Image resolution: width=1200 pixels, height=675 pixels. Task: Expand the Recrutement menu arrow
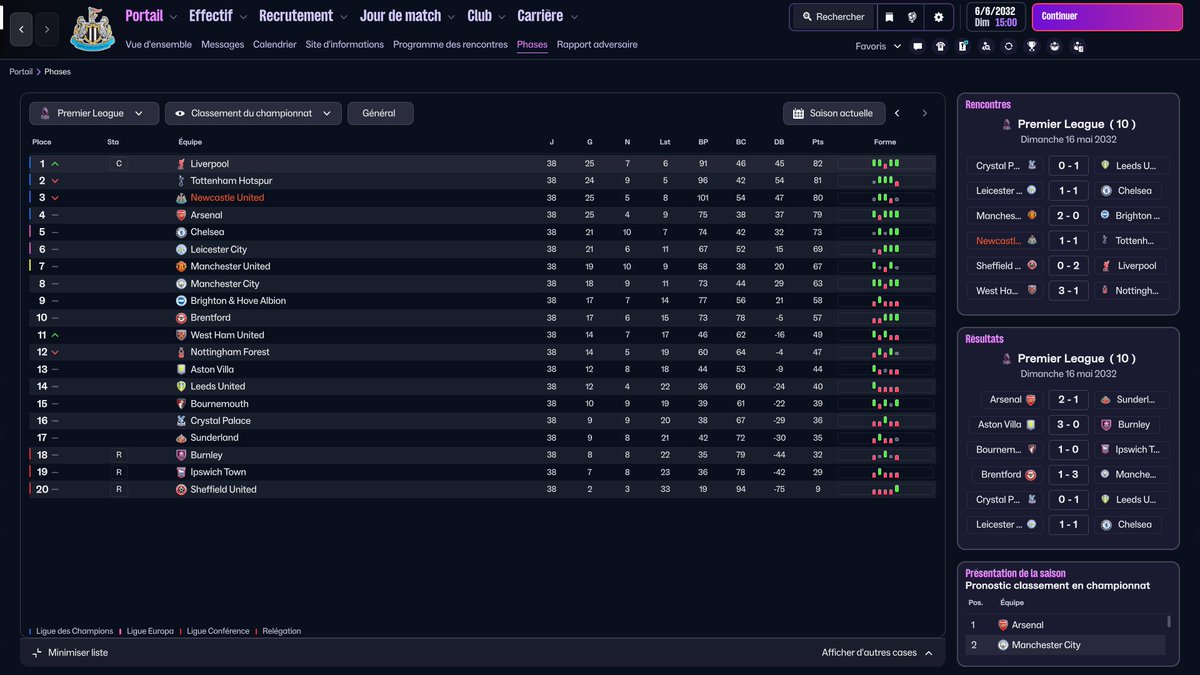pyautogui.click(x=344, y=17)
